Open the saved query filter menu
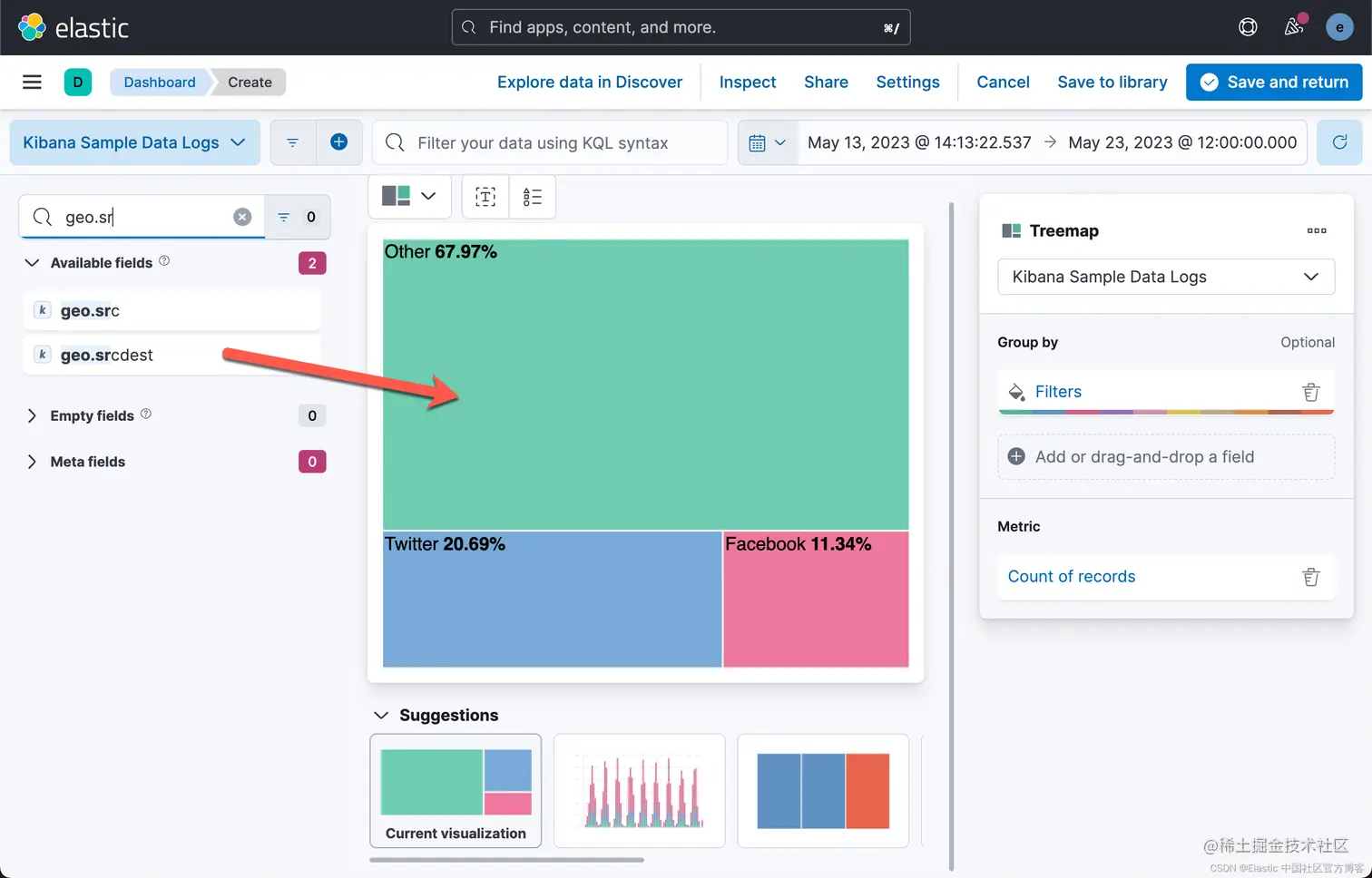1372x878 pixels. pyautogui.click(x=292, y=142)
